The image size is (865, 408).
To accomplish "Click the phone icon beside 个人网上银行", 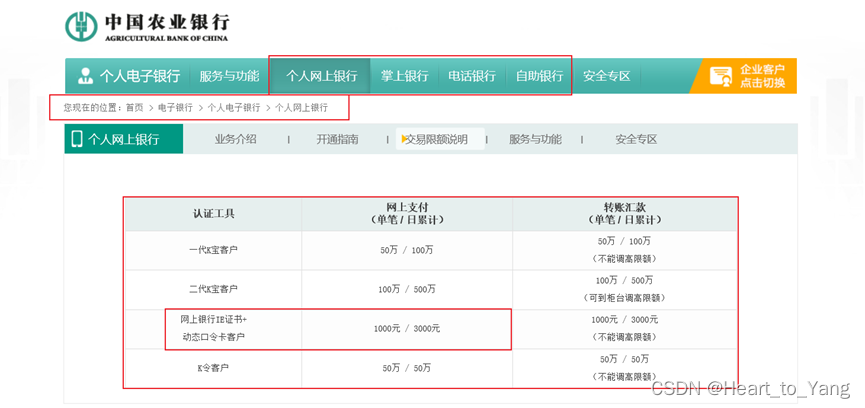I will coord(77,139).
